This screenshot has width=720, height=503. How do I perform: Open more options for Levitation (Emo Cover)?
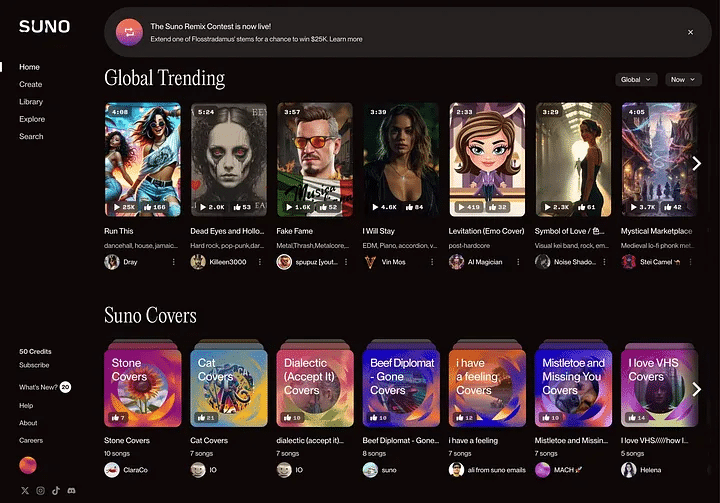(x=518, y=262)
